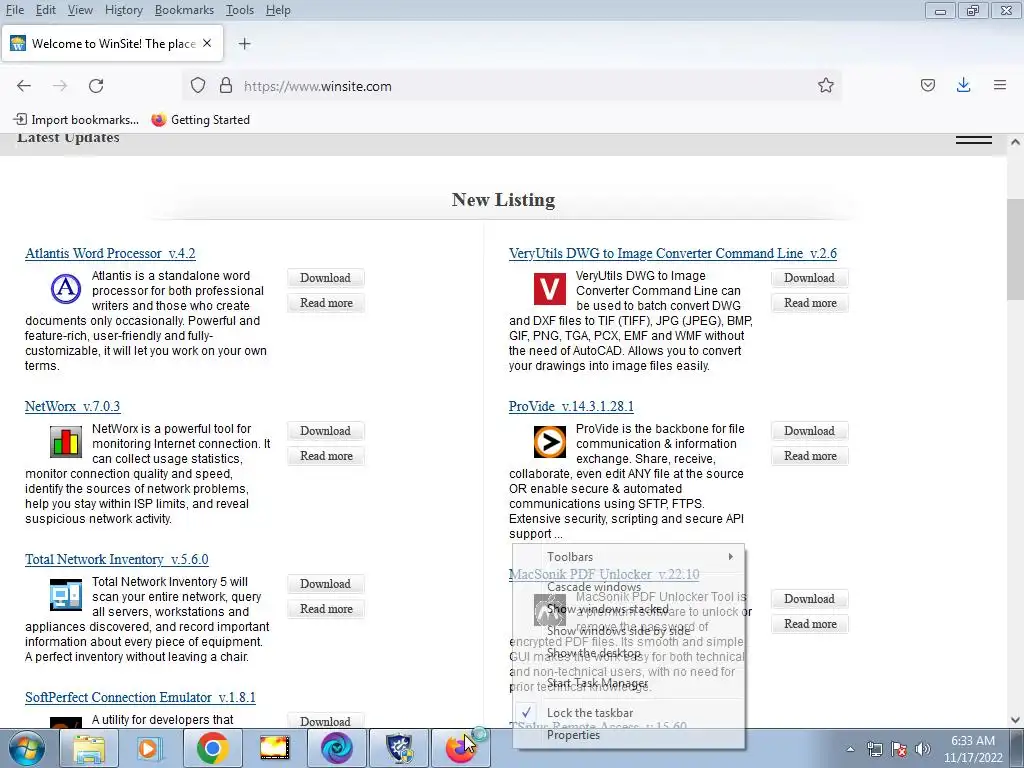Download Atlantis Word Processor
Image resolution: width=1024 pixels, height=768 pixels.
coord(325,278)
